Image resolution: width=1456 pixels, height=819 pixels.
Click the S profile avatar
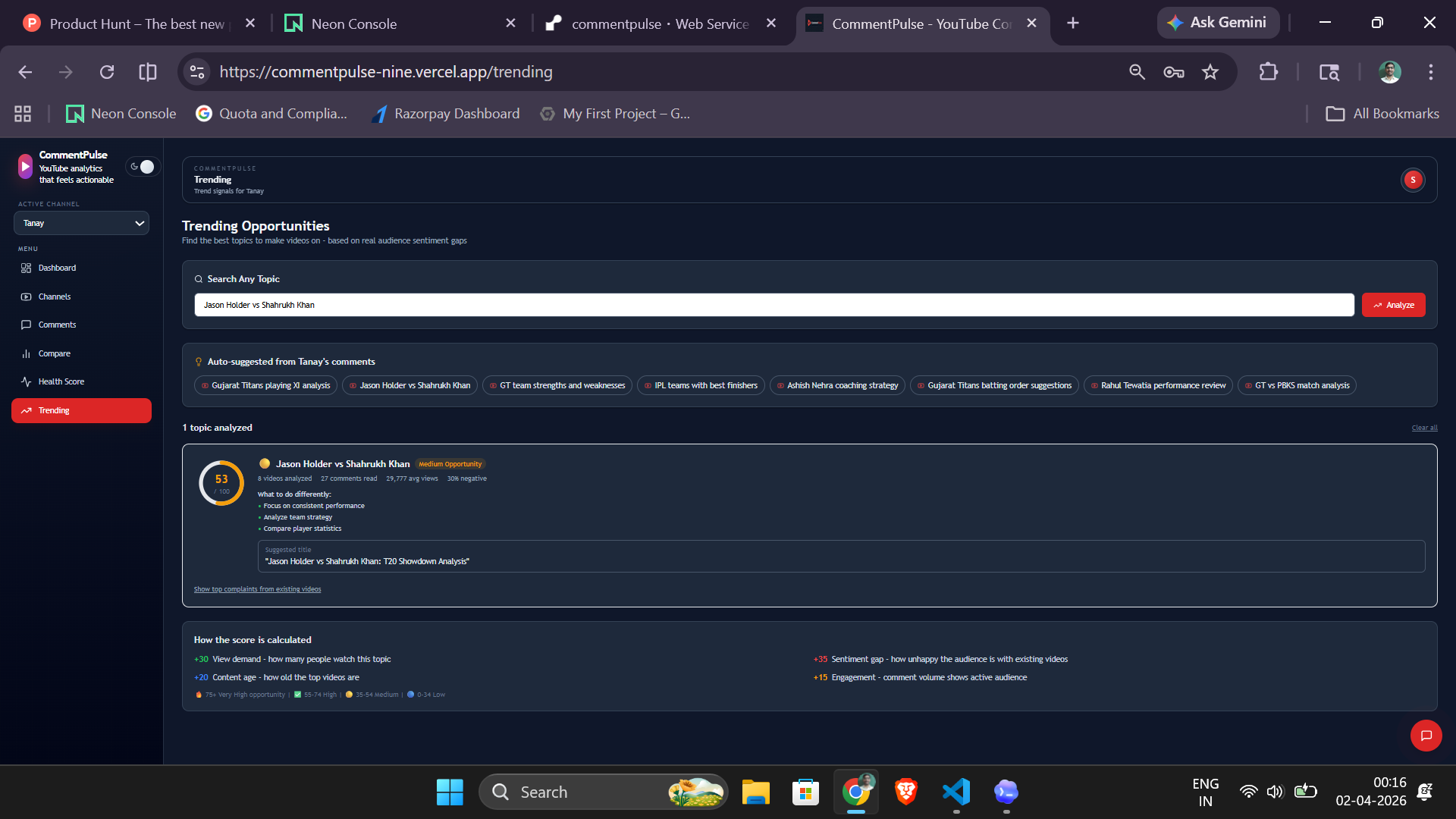1412,180
